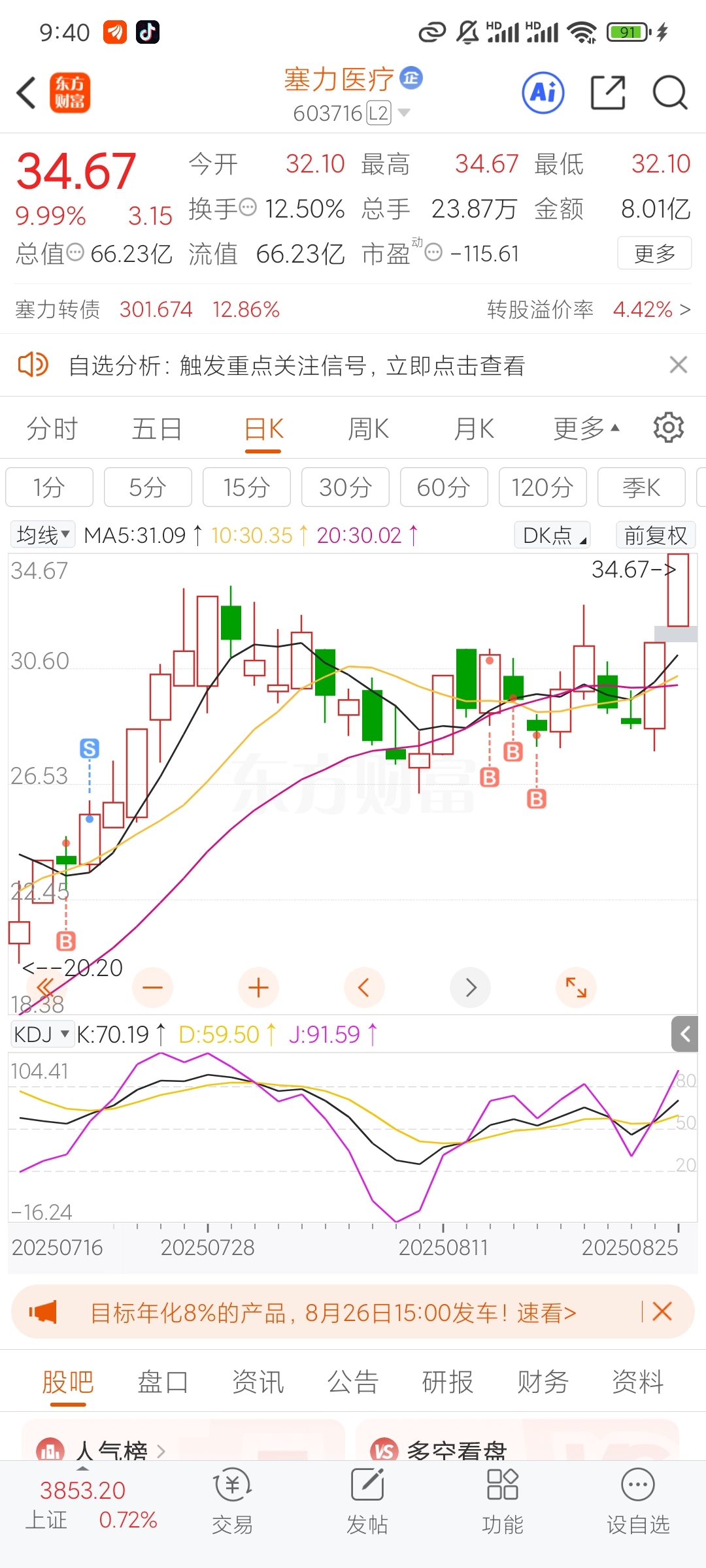Image resolution: width=706 pixels, height=1568 pixels.
Task: Tap 设自选 add-to-watchlist icon
Action: tap(638, 1501)
